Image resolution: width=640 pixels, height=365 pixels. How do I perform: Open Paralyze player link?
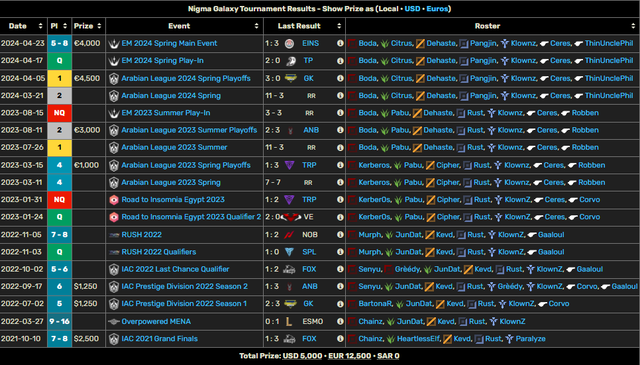tap(531, 338)
